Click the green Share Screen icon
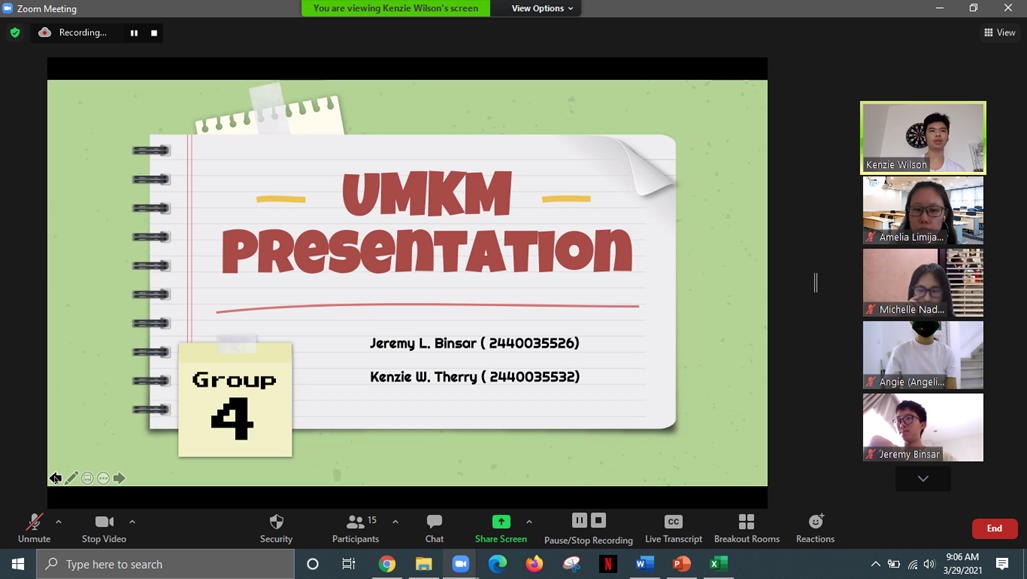The image size is (1027, 579). [x=501, y=522]
